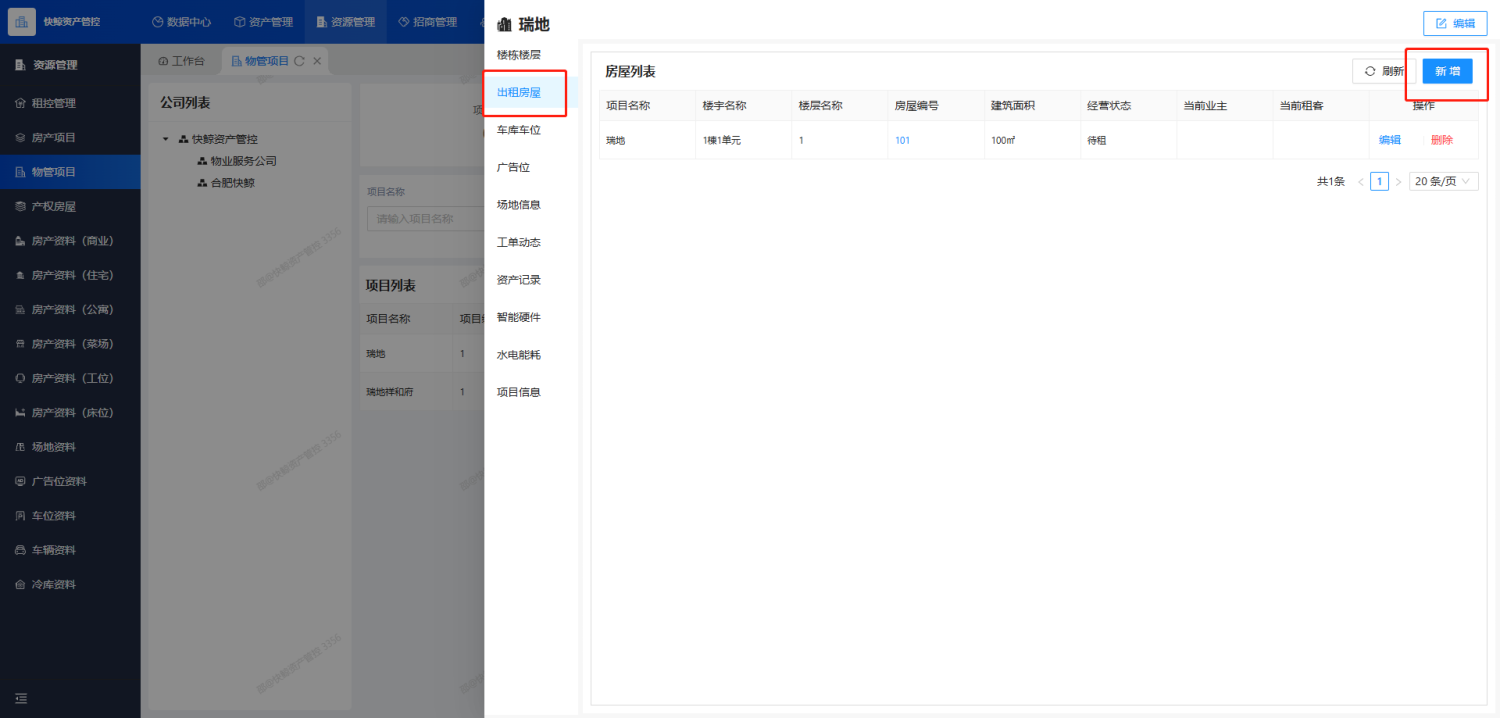Image resolution: width=1500 pixels, height=718 pixels.
Task: Select page 1 in pagination
Action: coord(1380,182)
